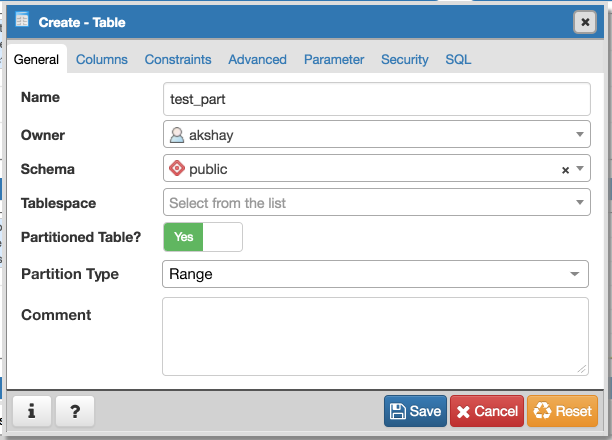Open the Constraints tab
This screenshot has width=612, height=440.
pos(178,59)
